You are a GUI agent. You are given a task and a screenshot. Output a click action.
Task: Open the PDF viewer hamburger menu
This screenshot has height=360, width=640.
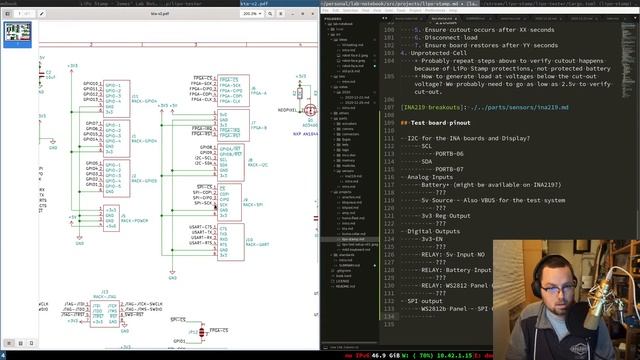tap(281, 13)
